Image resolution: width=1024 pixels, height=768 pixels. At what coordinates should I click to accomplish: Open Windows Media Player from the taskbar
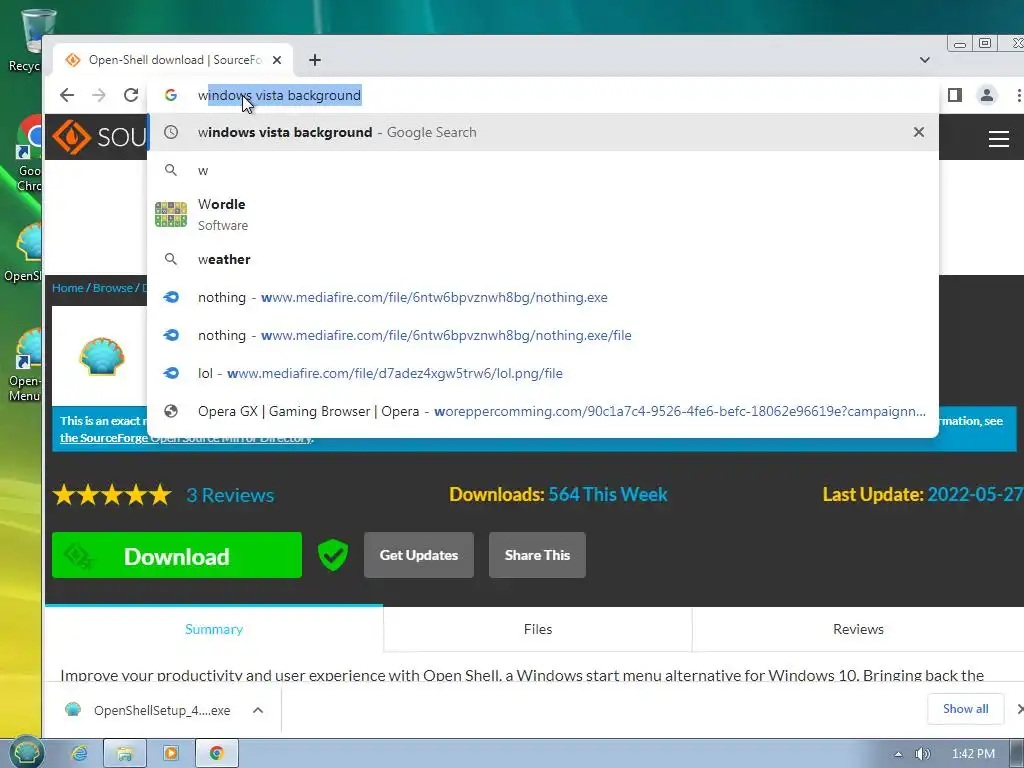(x=170, y=754)
